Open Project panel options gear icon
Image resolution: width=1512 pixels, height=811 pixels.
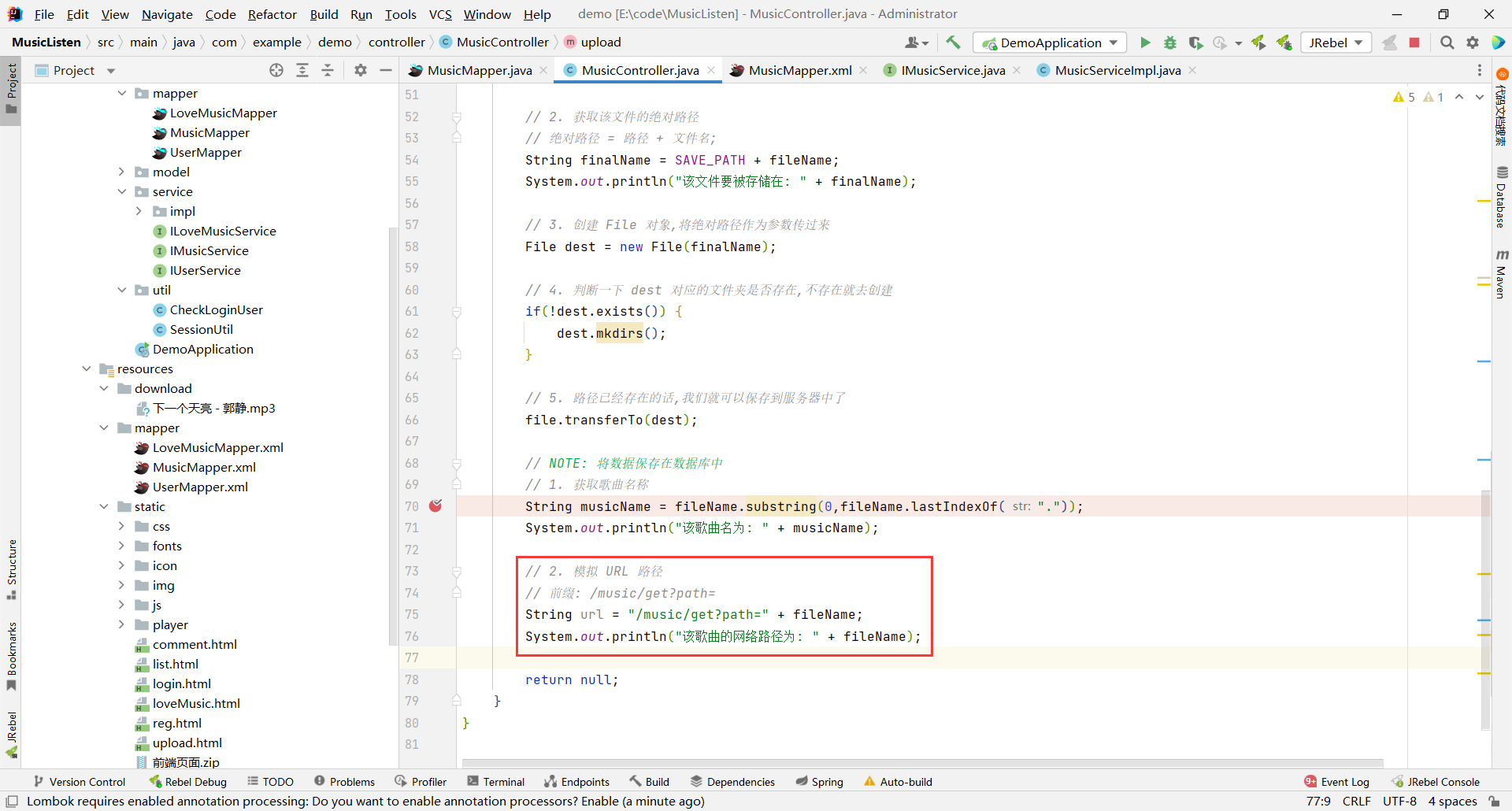[361, 70]
